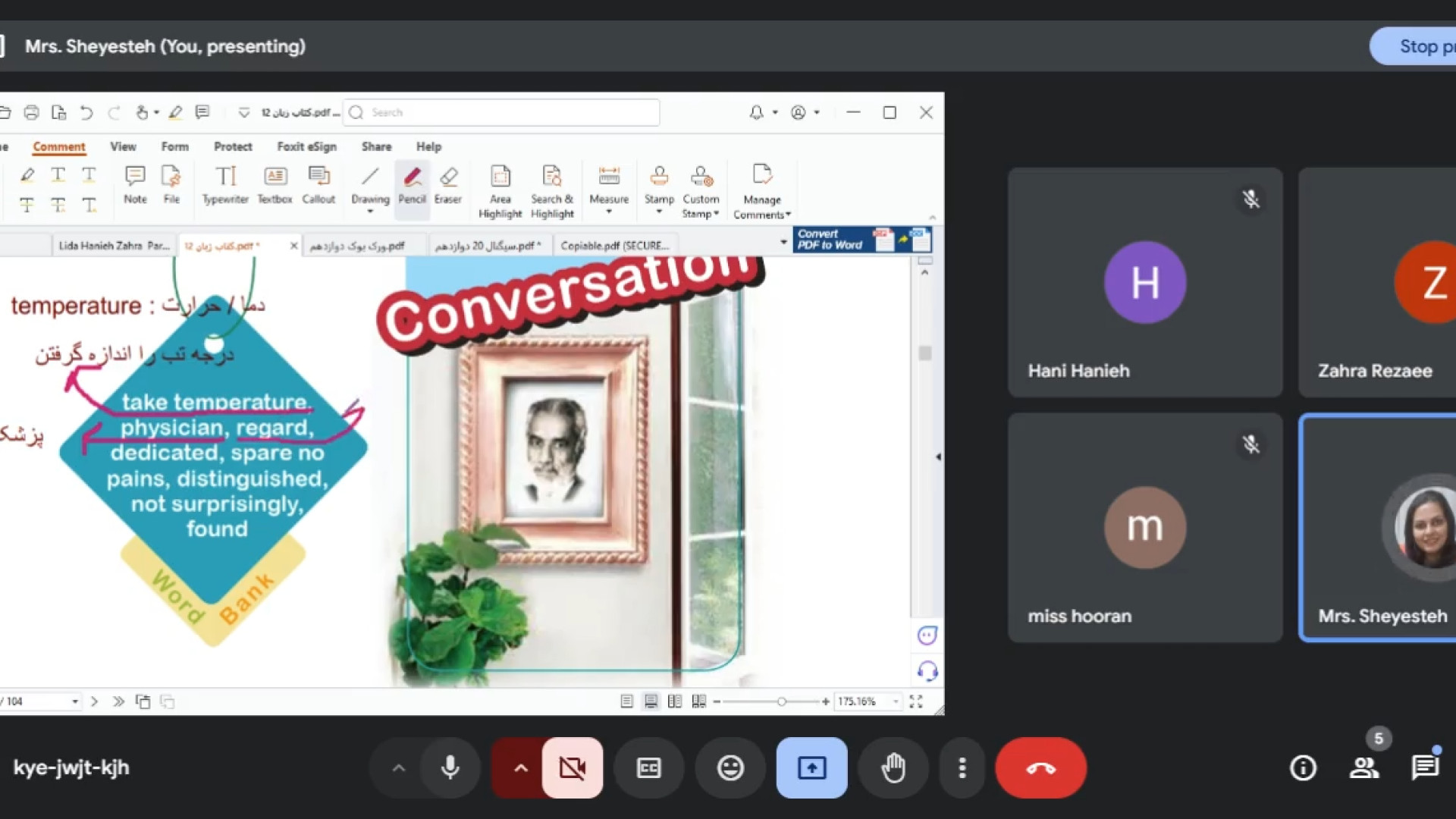Expand the Drawing tool dropdown
The image size is (1456, 819).
pos(370,212)
